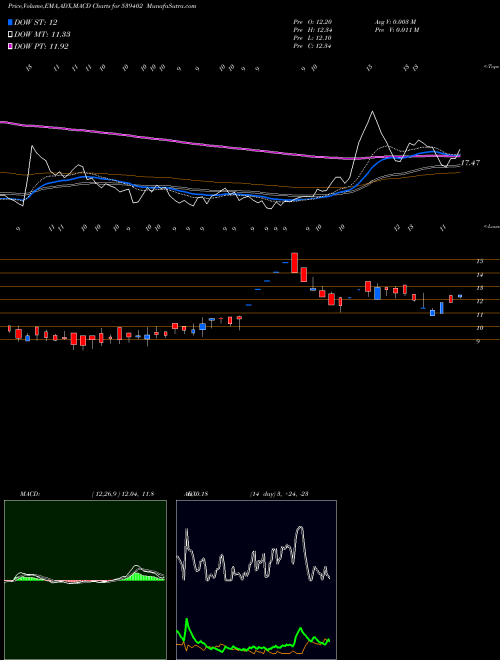500x660 pixels.
Task: Click the last blue candlestick on the right
Action: pyautogui.click(x=460, y=296)
